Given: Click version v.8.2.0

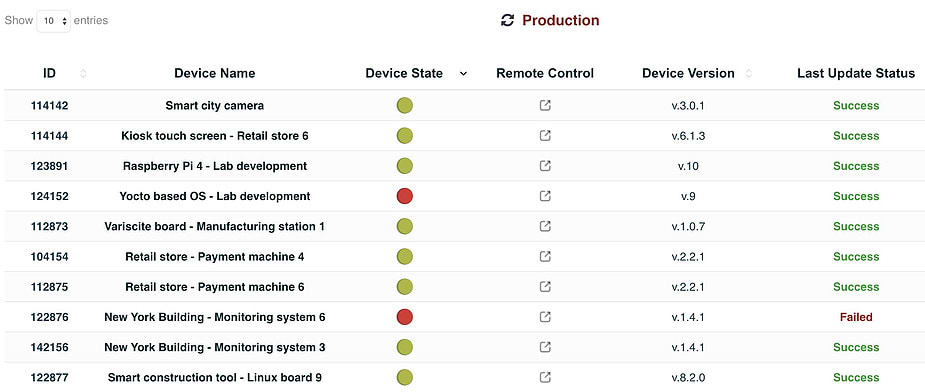Looking at the screenshot, I should point(688,377).
